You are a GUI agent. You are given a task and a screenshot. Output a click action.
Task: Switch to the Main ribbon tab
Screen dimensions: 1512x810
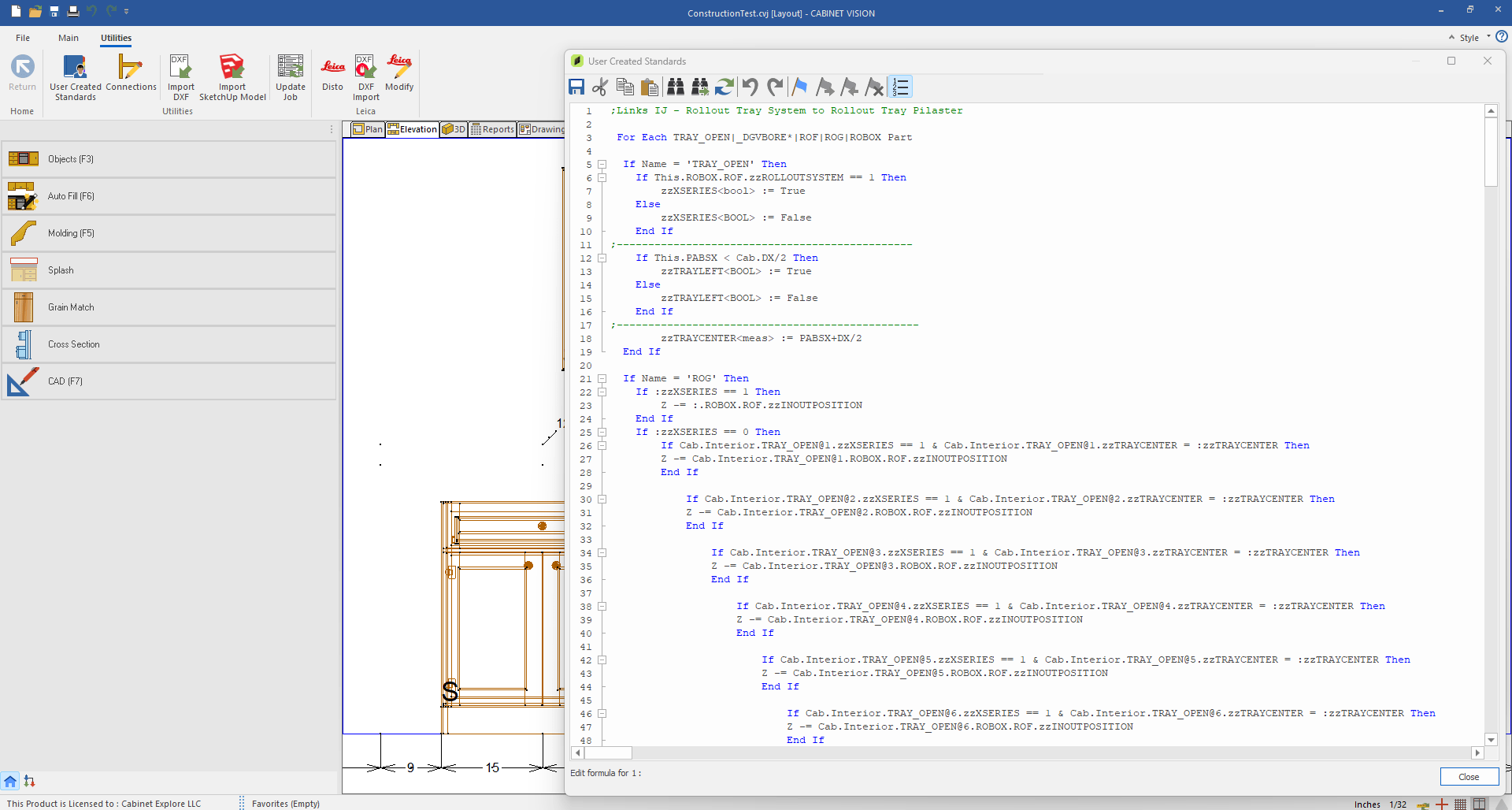point(69,38)
